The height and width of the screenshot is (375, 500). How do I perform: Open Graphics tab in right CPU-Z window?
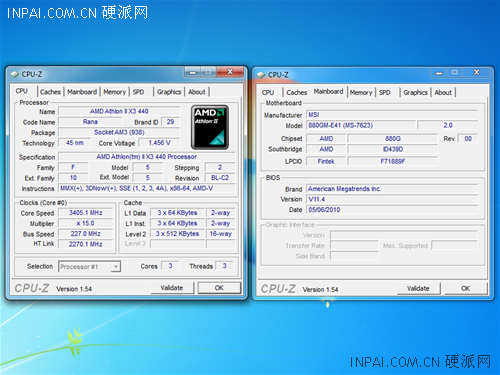point(415,92)
